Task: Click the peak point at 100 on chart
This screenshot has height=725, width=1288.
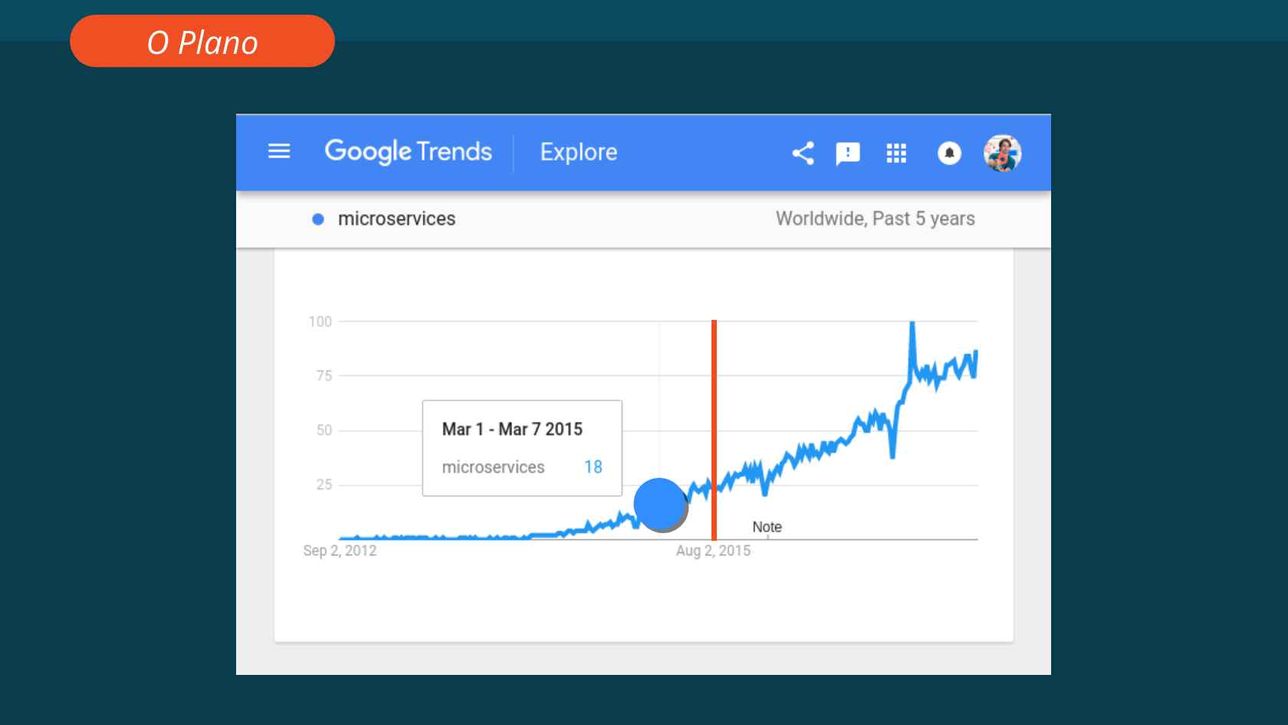Action: (x=912, y=324)
